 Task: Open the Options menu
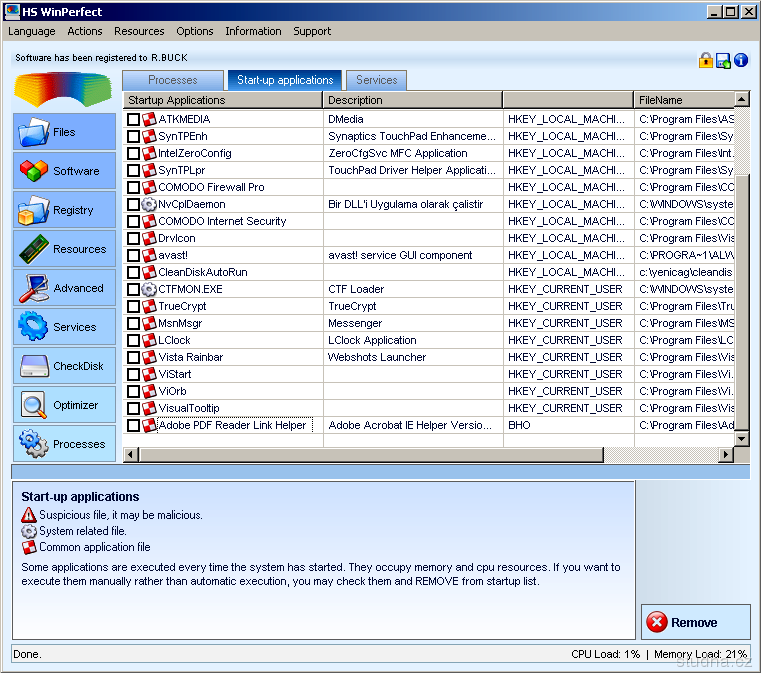pos(195,31)
